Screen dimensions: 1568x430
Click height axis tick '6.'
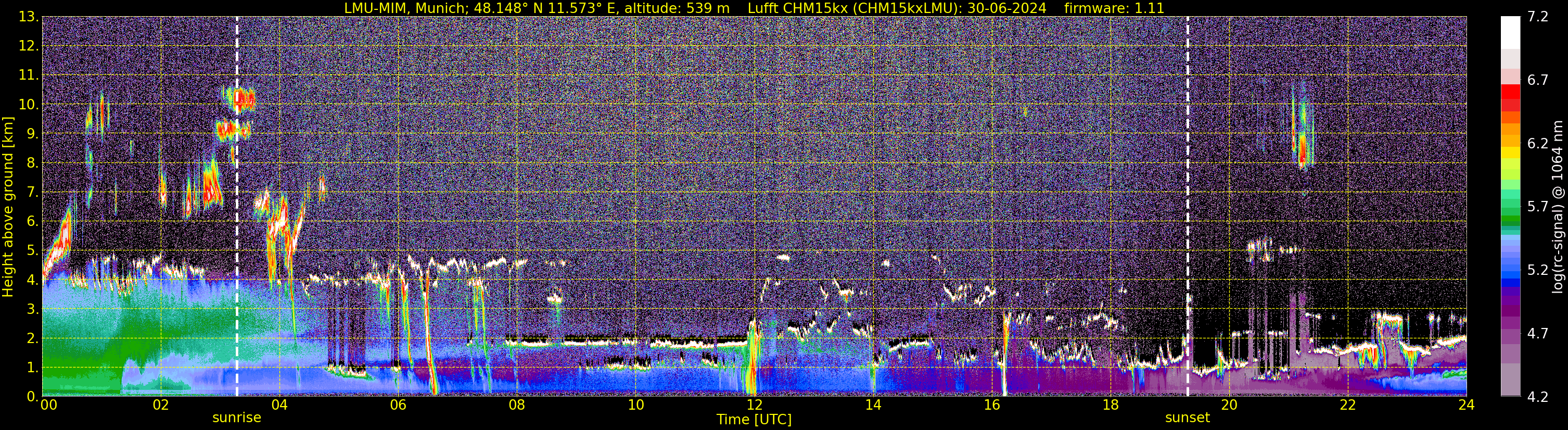32,221
